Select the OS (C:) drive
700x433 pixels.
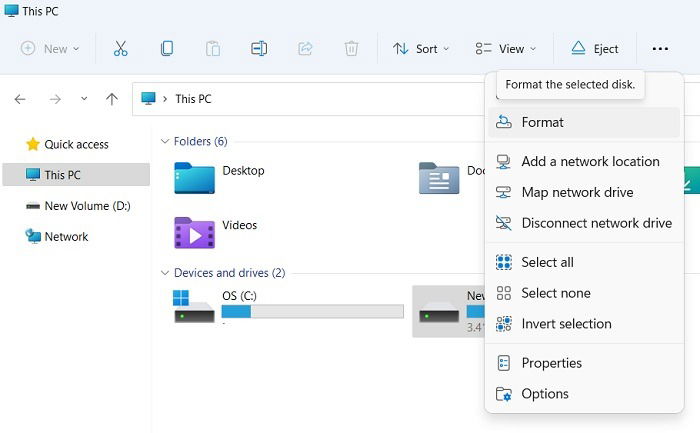coord(288,308)
